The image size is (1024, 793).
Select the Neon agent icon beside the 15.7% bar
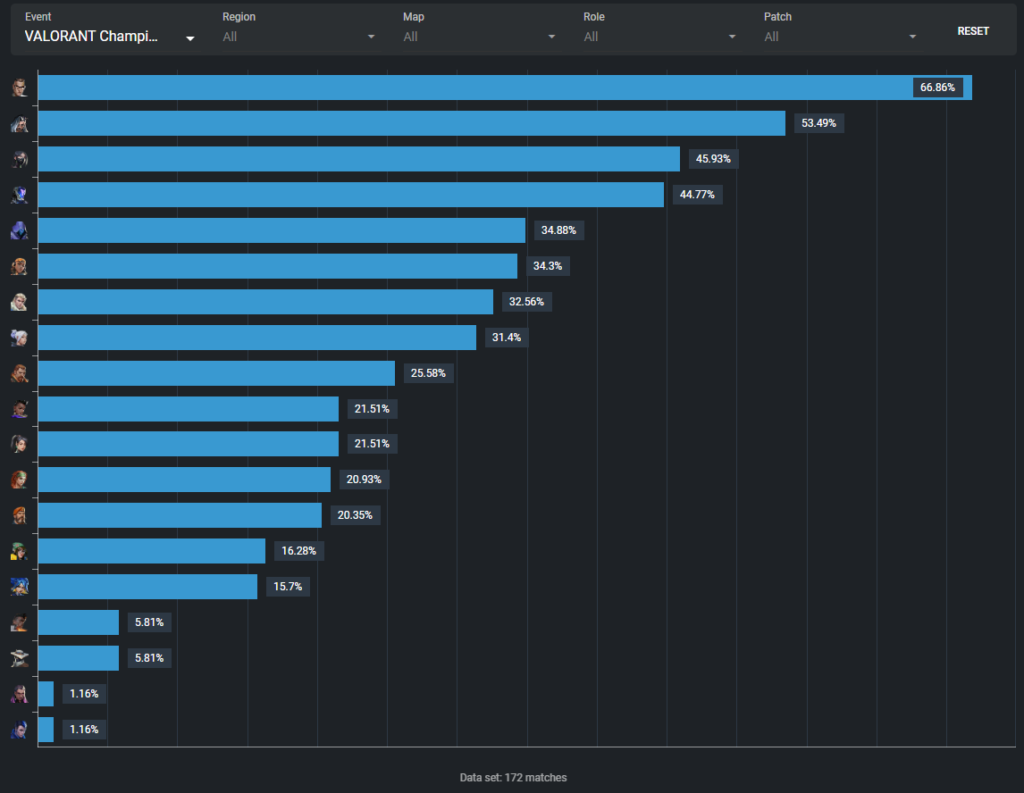(20, 587)
